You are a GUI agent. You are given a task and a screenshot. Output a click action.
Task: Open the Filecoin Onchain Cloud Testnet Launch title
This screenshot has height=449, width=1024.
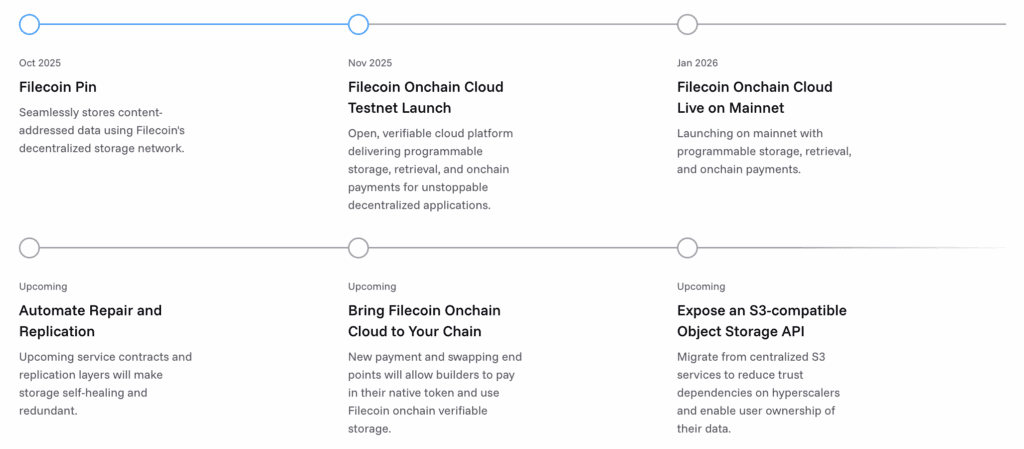point(425,97)
